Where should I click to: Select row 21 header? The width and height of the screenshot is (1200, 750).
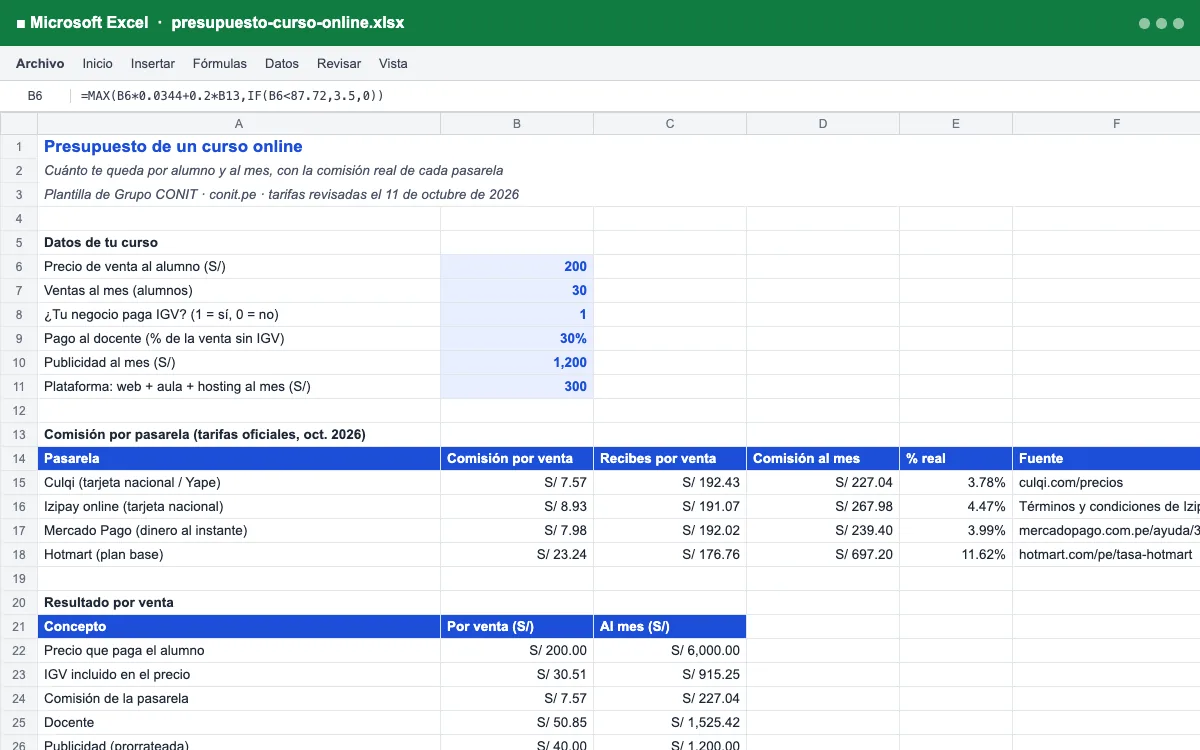coord(19,626)
